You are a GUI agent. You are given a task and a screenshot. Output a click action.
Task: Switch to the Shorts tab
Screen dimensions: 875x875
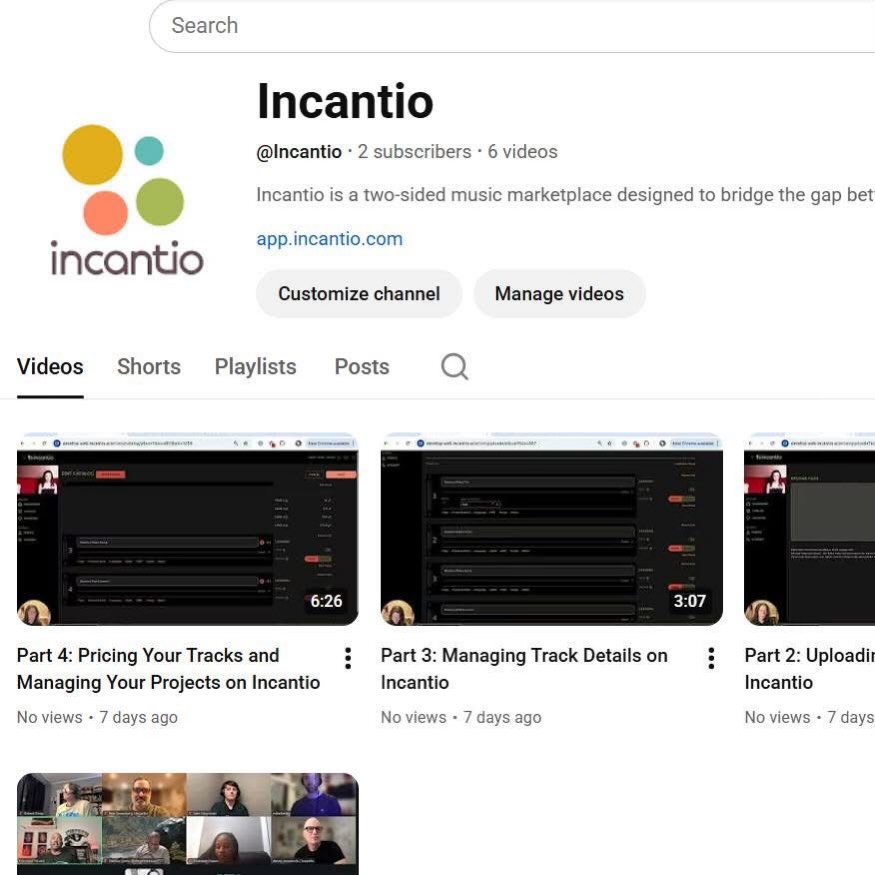(148, 366)
